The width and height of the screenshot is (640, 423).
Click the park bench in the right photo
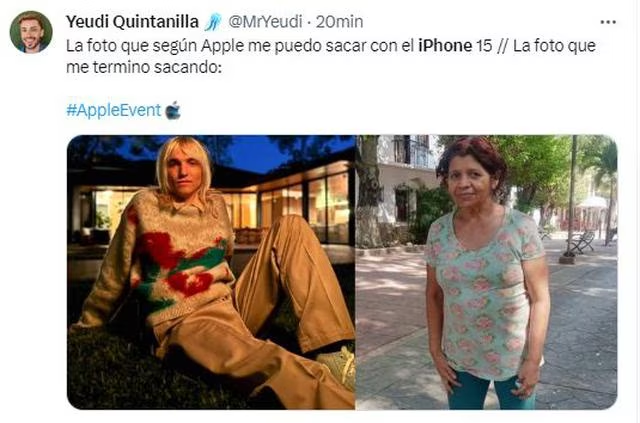tap(581, 242)
